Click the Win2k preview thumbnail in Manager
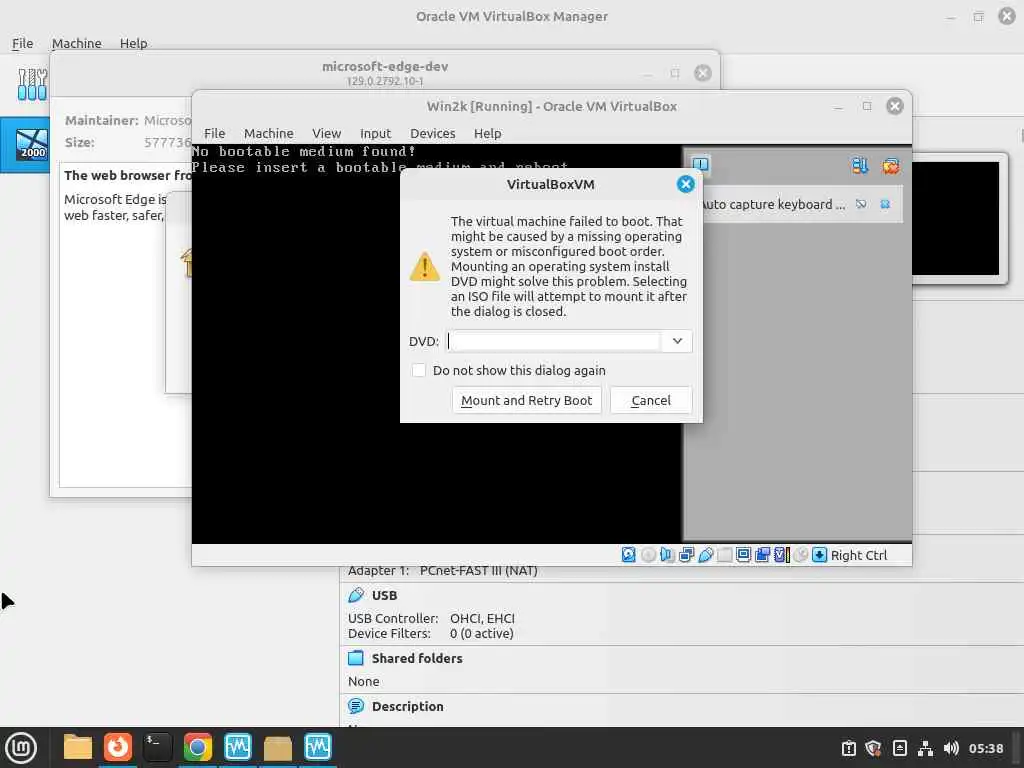This screenshot has height=768, width=1024. click(955, 218)
